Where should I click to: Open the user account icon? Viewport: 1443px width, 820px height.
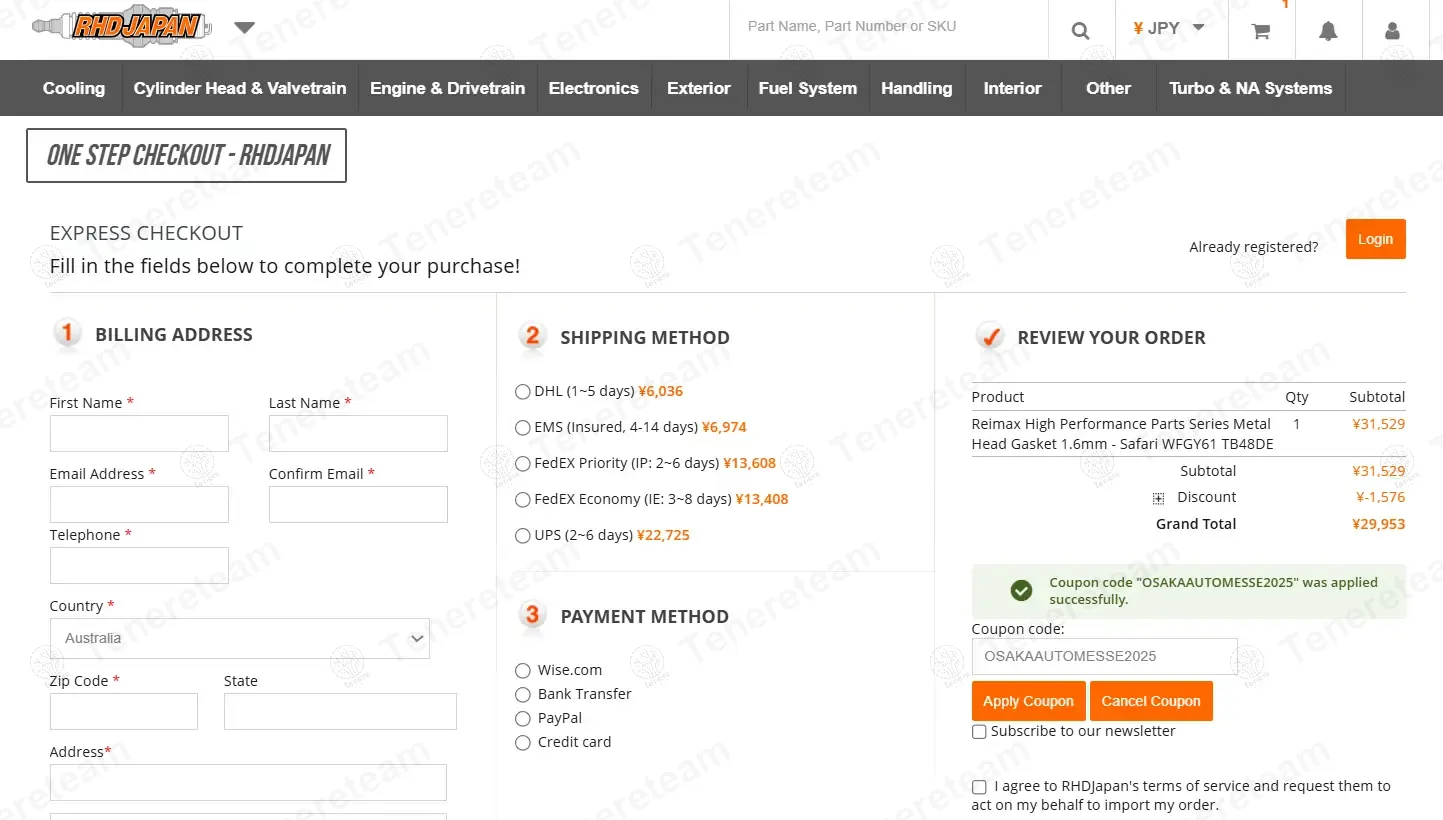[x=1392, y=31]
